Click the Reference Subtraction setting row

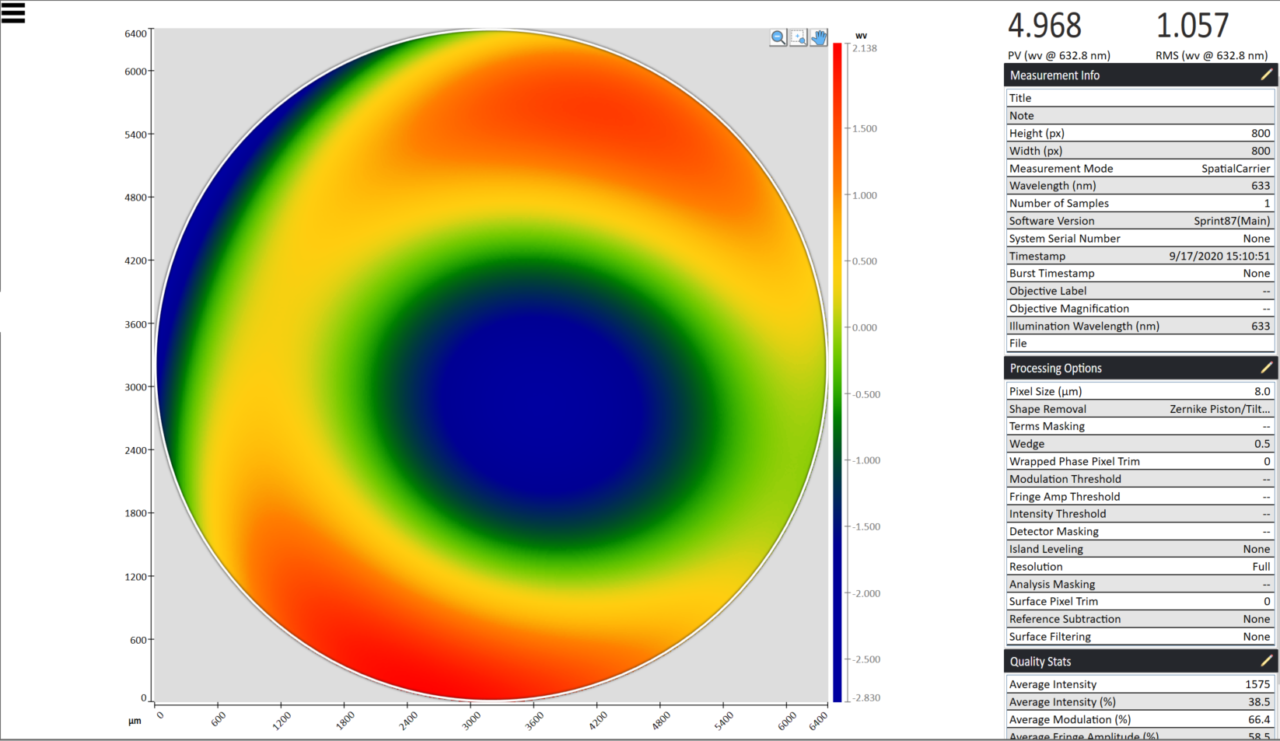click(1140, 618)
